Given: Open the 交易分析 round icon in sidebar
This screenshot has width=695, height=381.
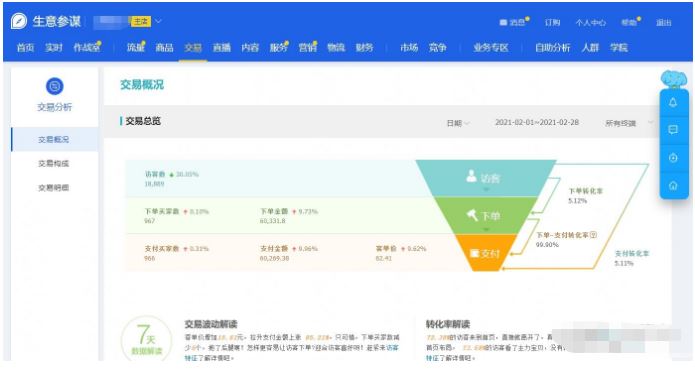Looking at the screenshot, I should tap(55, 86).
